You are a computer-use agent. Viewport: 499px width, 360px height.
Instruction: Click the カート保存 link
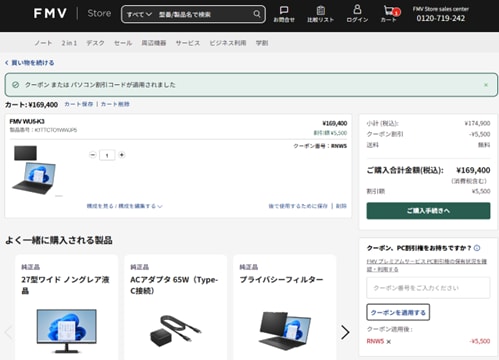pyautogui.click(x=79, y=104)
